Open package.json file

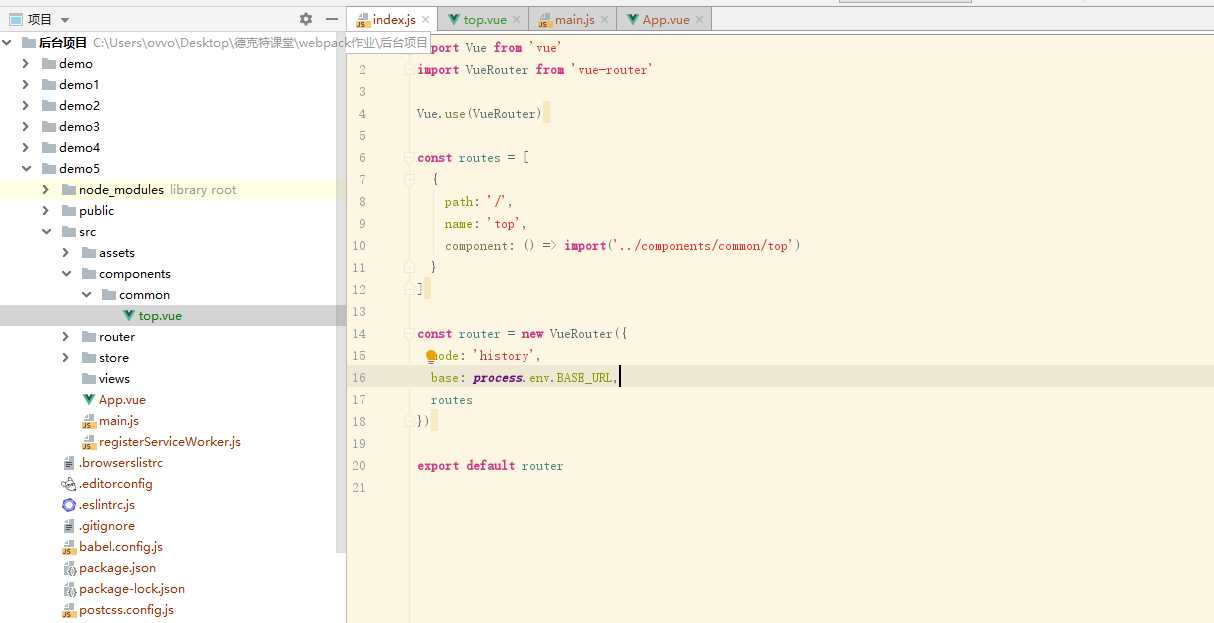[118, 568]
